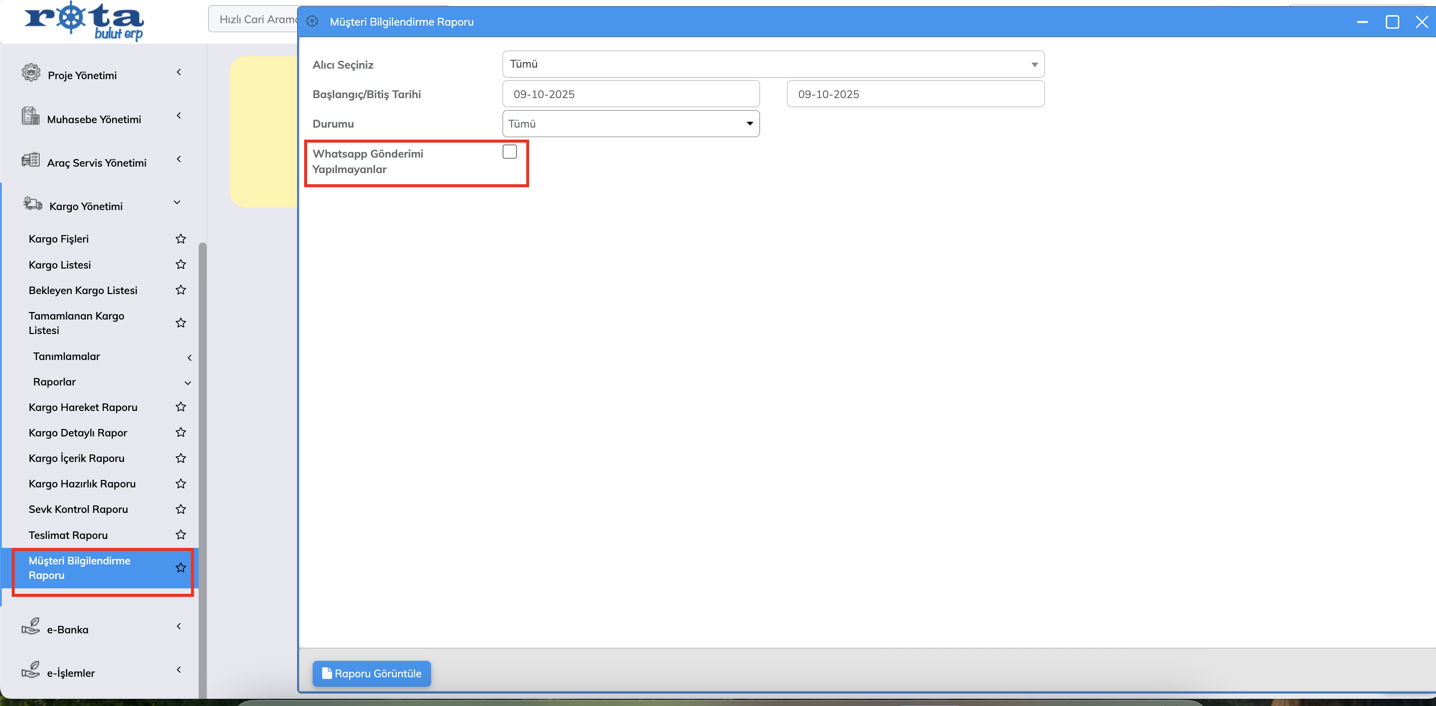
Task: Click the end date input field
Action: pos(915,94)
